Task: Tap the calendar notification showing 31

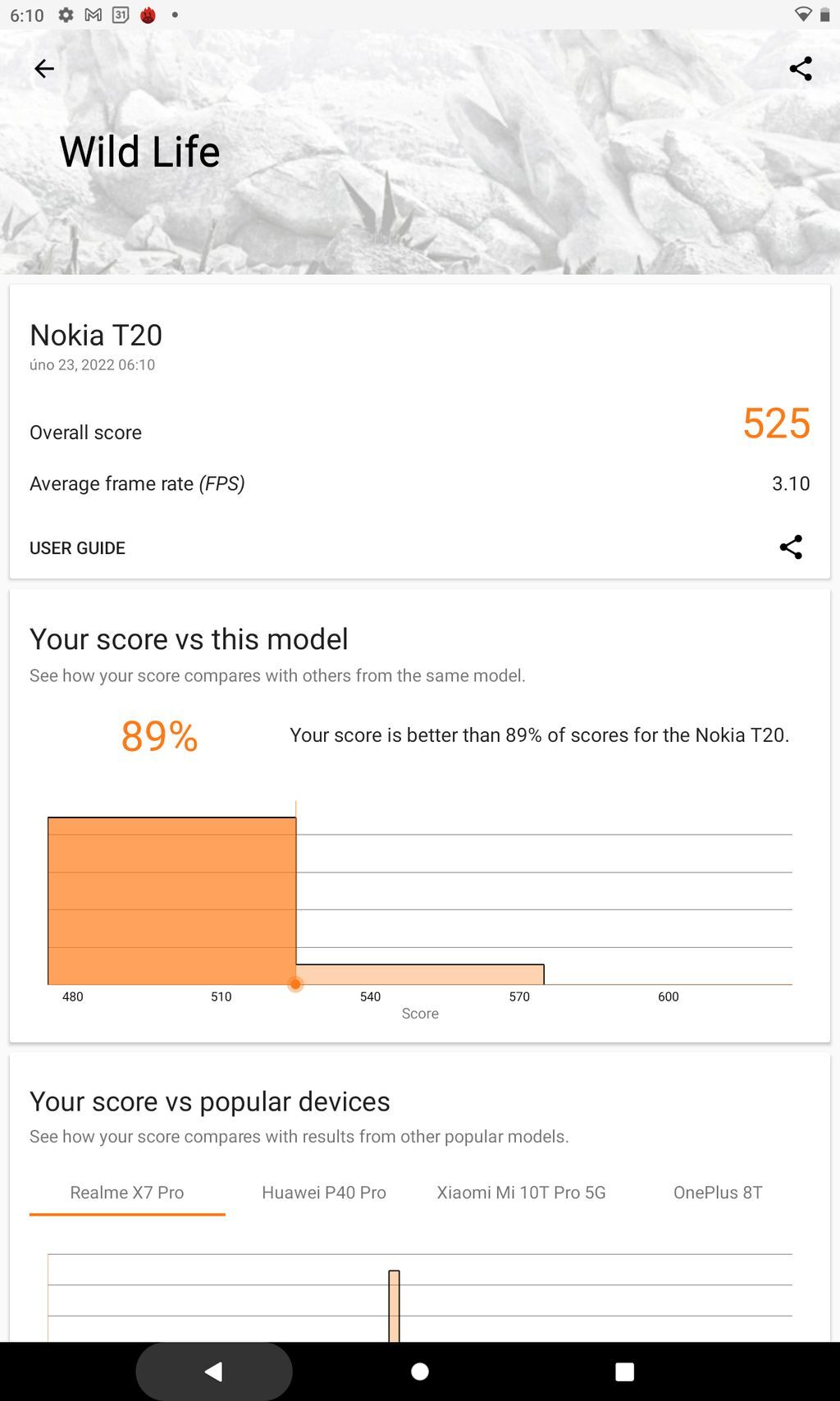Action: (x=120, y=13)
